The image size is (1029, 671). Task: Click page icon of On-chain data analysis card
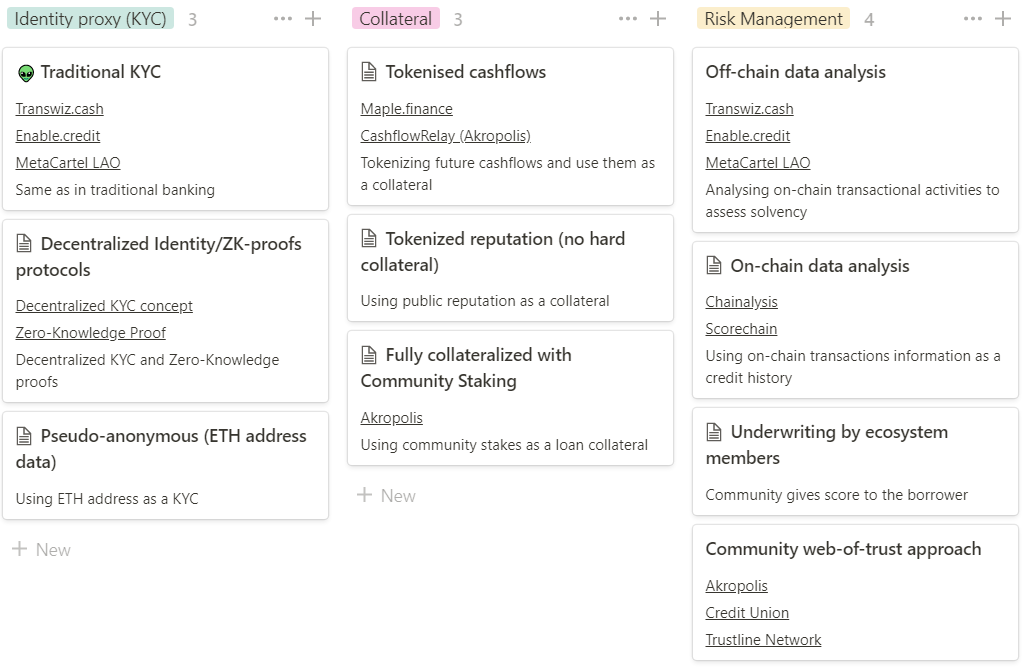click(714, 265)
